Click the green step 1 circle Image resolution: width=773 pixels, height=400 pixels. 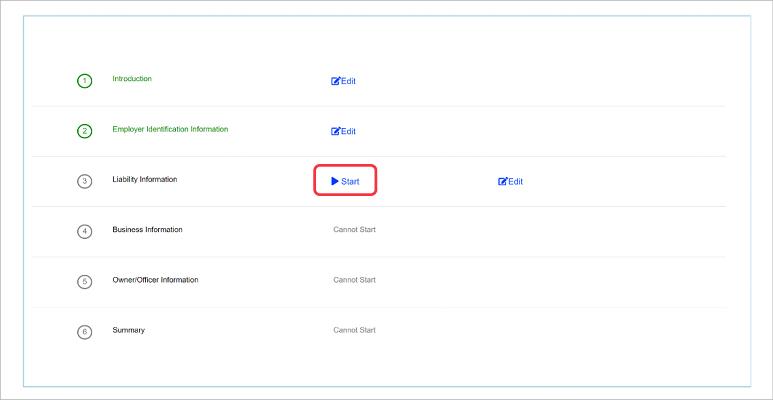tap(85, 81)
